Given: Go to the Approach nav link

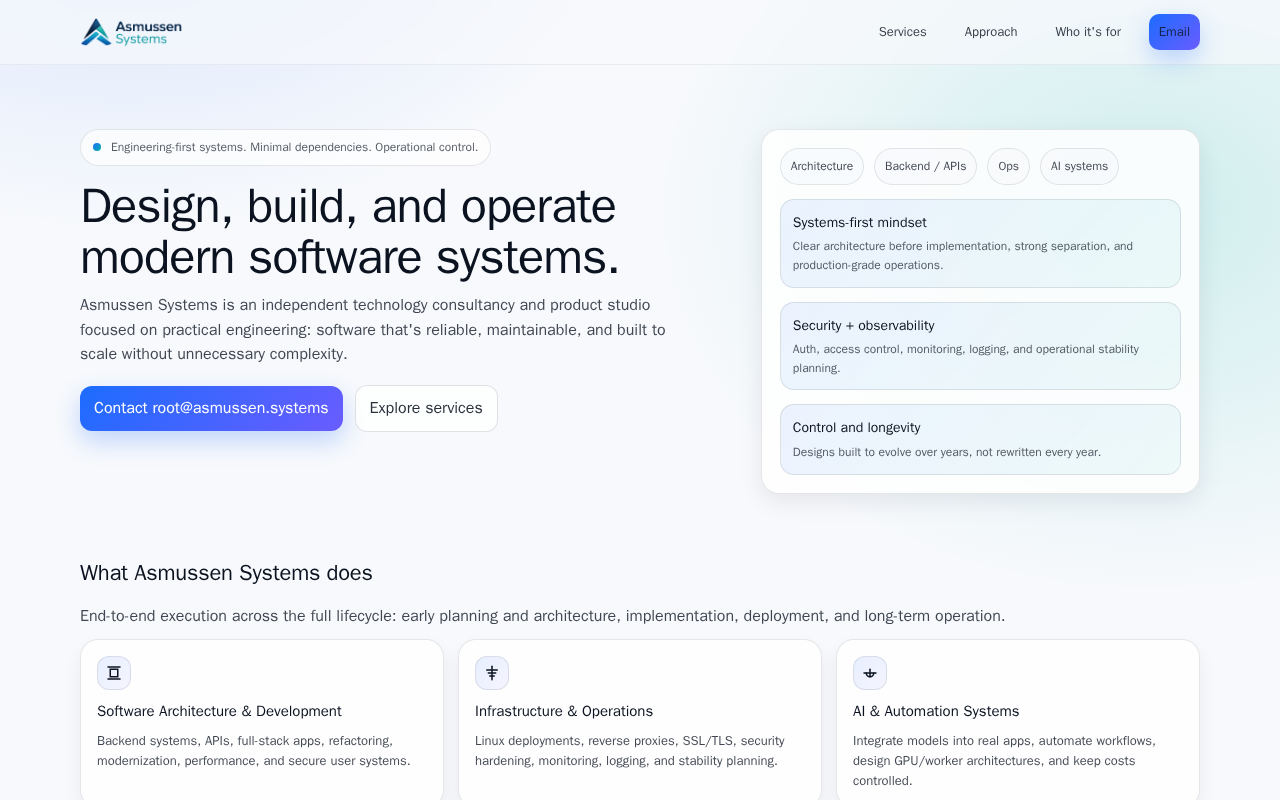Looking at the screenshot, I should pyautogui.click(x=991, y=32).
